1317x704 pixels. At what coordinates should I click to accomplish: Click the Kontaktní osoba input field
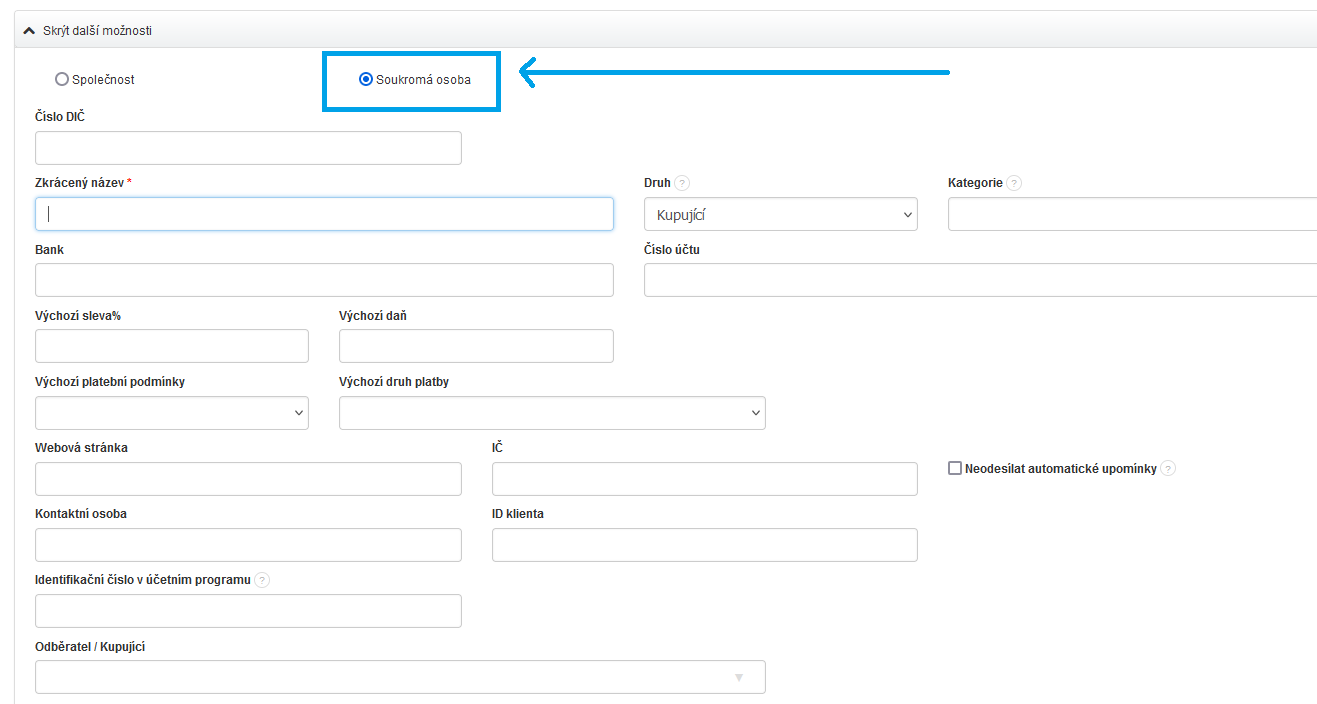(x=248, y=545)
